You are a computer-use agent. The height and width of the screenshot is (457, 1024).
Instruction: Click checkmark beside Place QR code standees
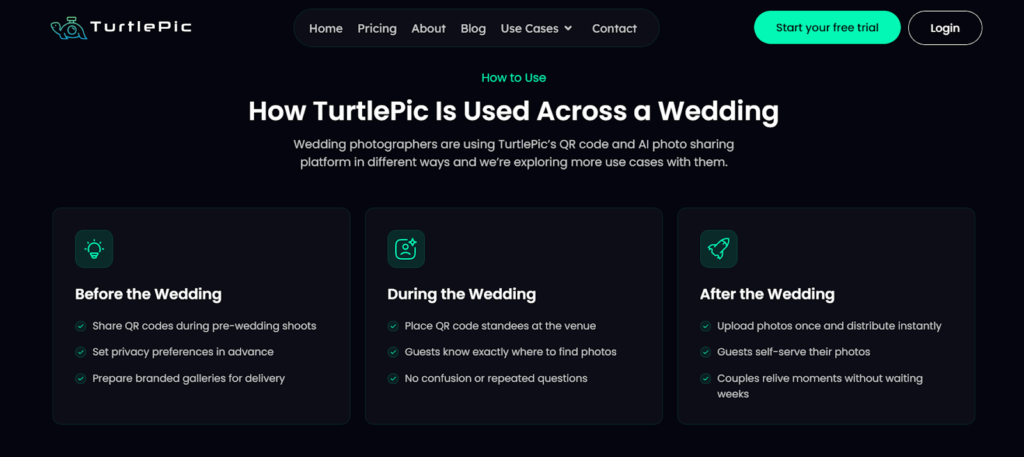(393, 326)
